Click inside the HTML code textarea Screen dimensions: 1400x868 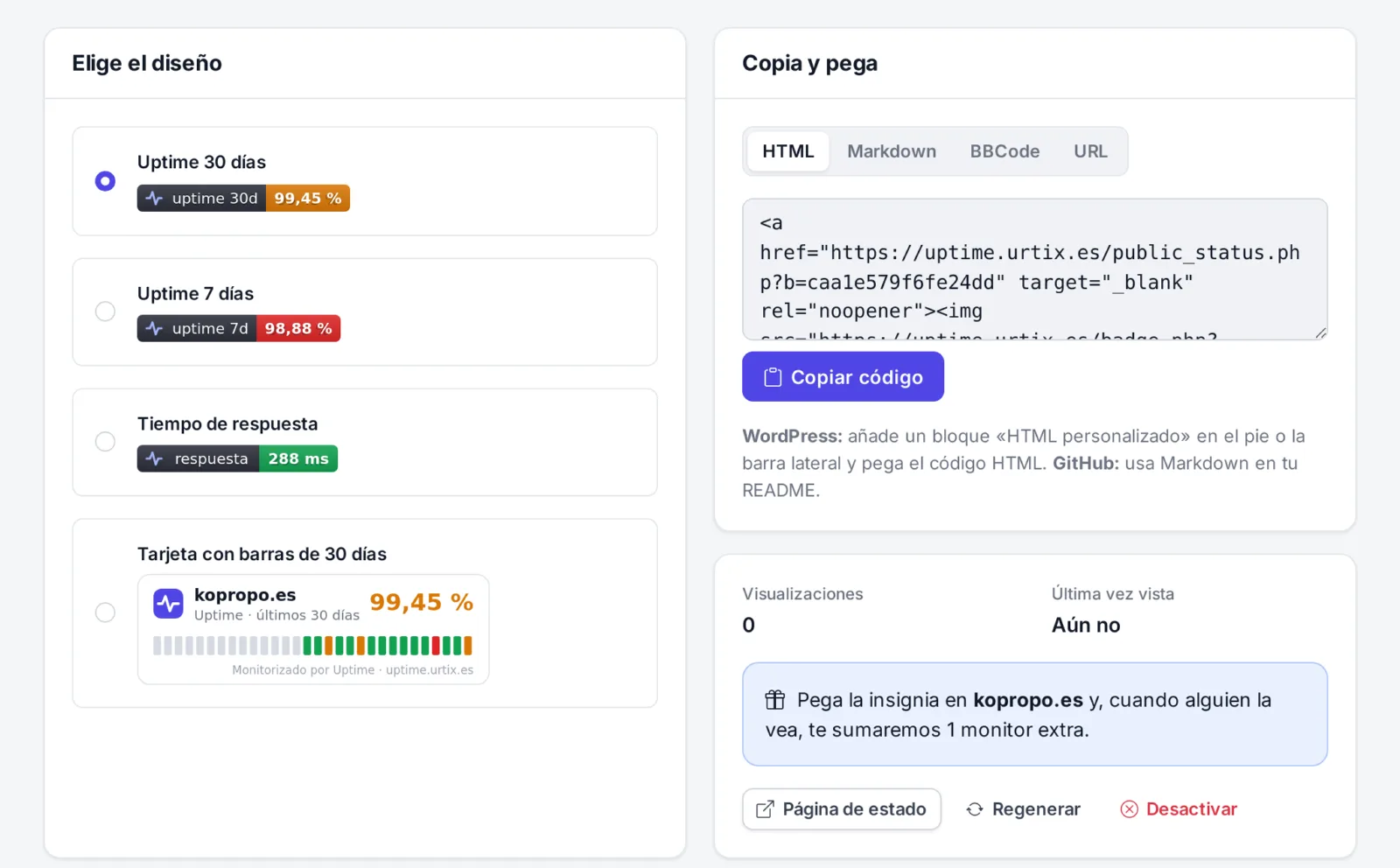pos(1034,269)
